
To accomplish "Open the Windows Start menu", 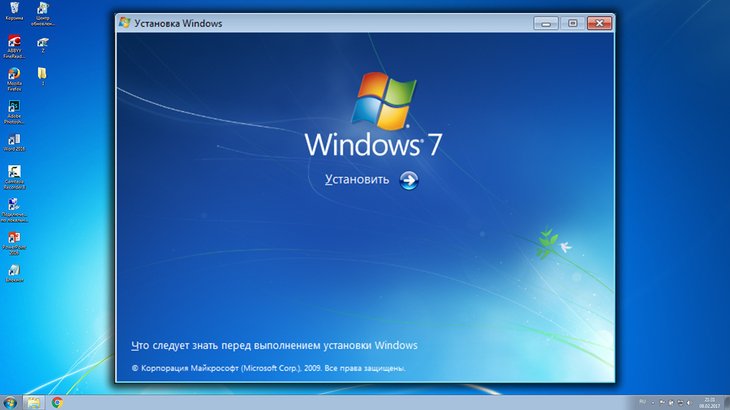I will click(10, 403).
